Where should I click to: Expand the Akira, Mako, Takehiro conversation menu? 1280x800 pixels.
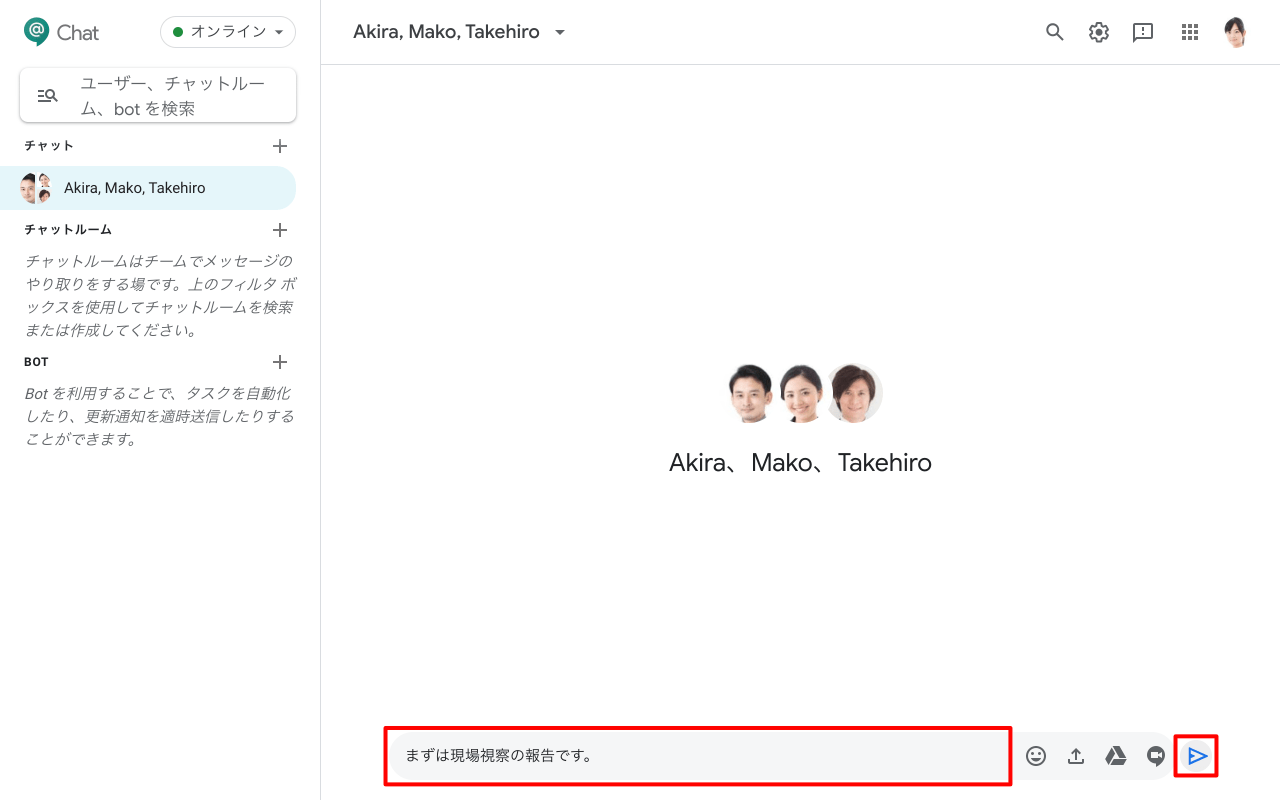[x=560, y=32]
